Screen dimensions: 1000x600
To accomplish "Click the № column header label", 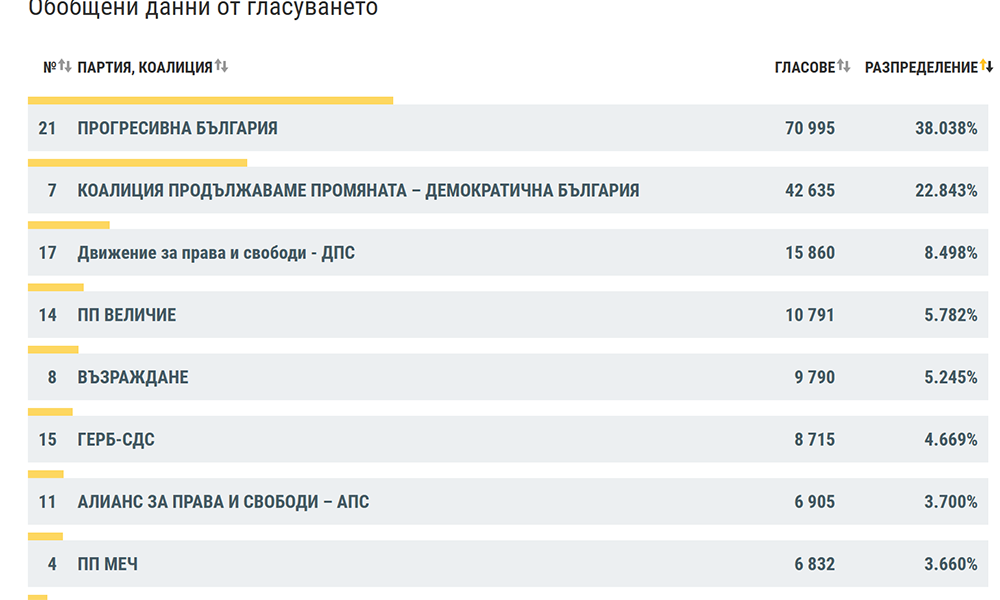I will [50, 67].
